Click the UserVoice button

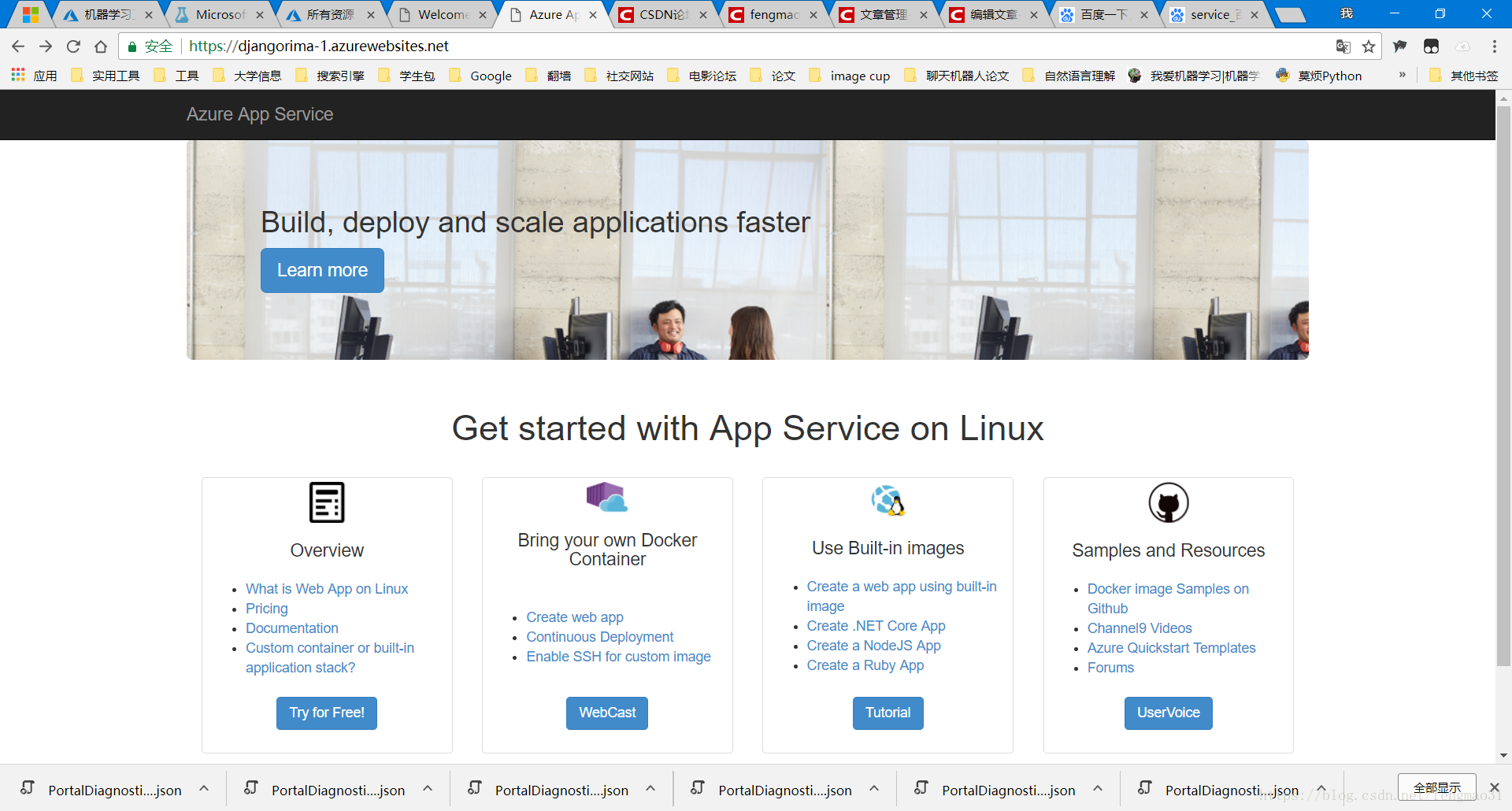coord(1169,713)
